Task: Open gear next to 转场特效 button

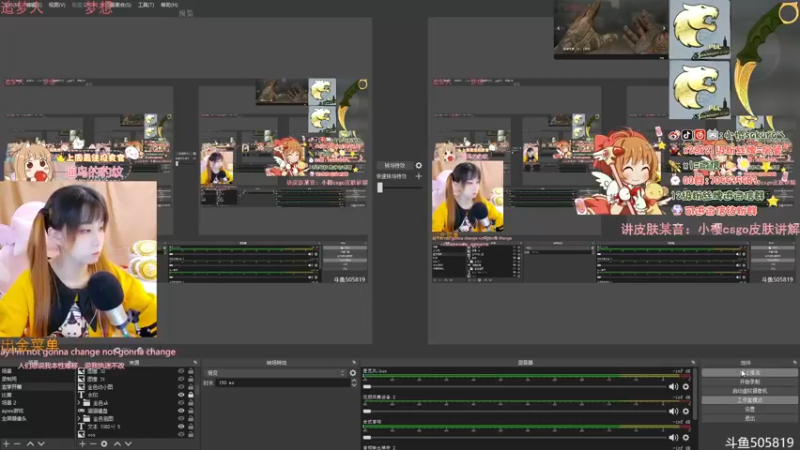Action: [x=418, y=165]
